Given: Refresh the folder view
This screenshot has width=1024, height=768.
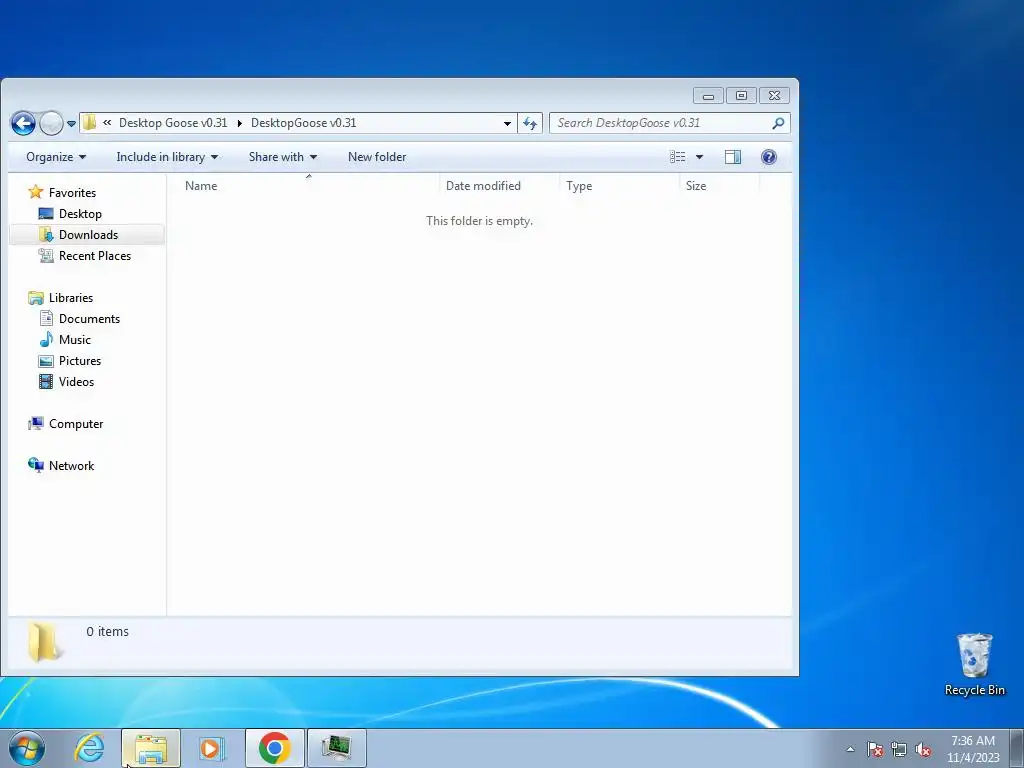Looking at the screenshot, I should click(530, 123).
